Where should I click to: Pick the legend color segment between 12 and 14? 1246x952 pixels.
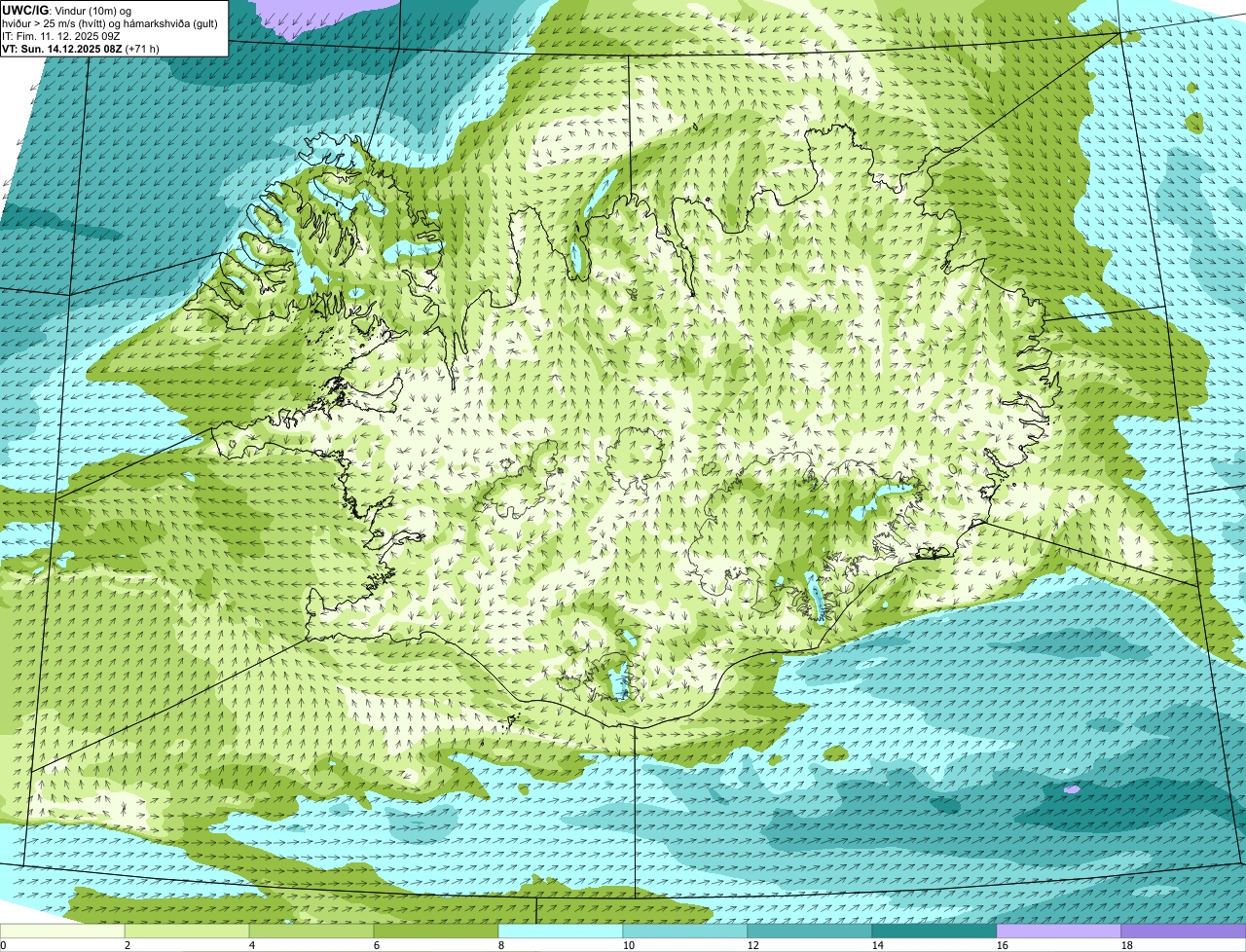coord(810,931)
